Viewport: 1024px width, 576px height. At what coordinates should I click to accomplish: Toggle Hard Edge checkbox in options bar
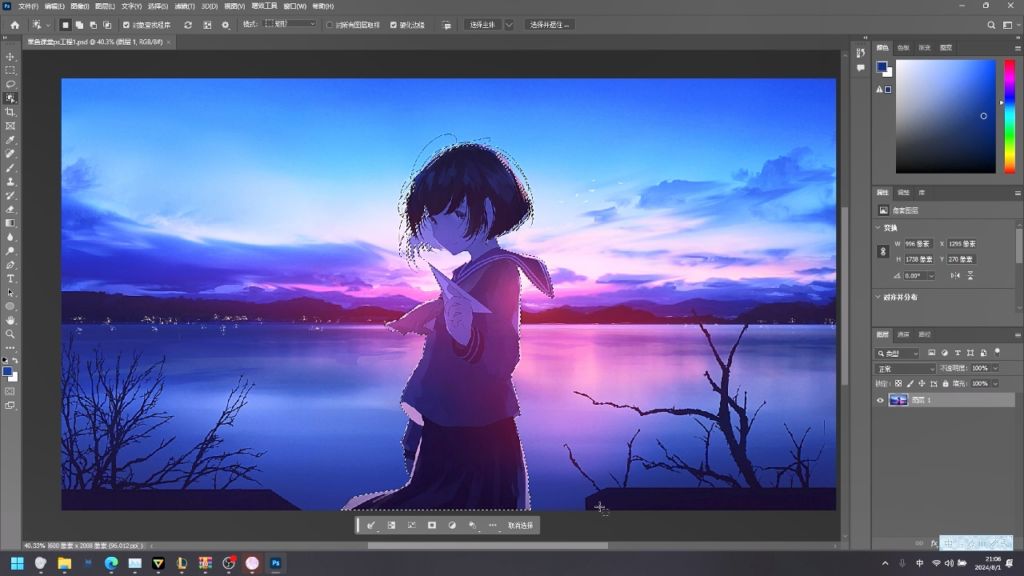tap(393, 24)
